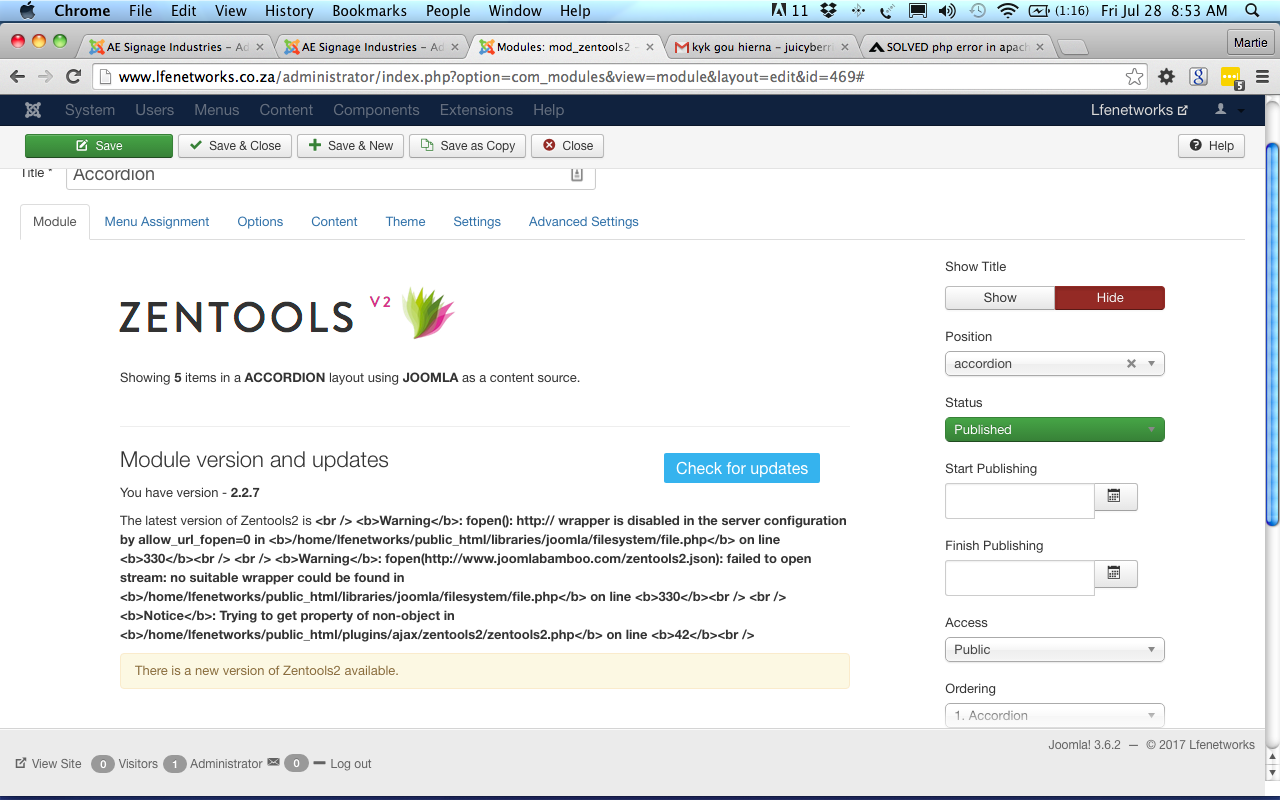The width and height of the screenshot is (1280, 800).
Task: Open the settings gear extension
Action: coord(1166,77)
